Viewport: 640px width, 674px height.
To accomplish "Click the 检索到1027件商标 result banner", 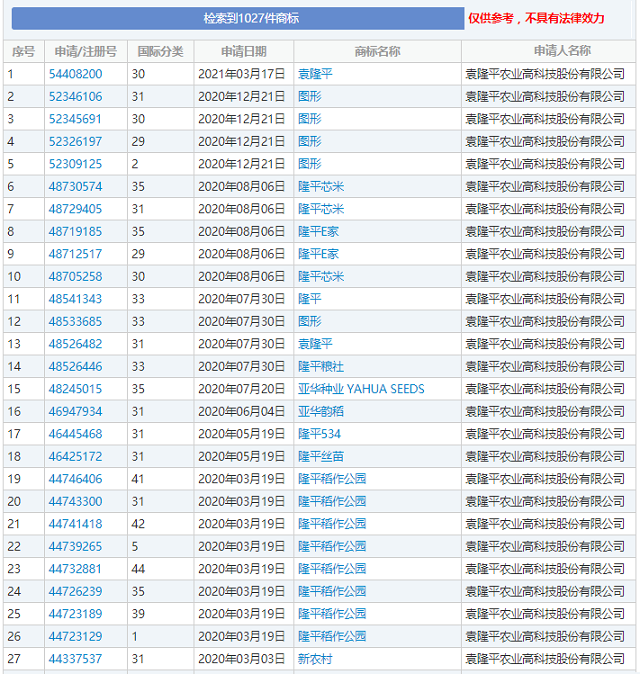I will pos(238,18).
